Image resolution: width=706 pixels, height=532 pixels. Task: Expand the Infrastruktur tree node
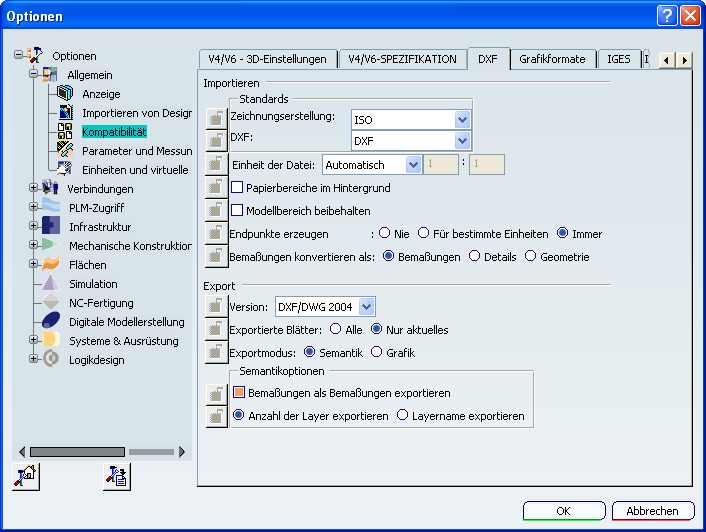34,227
